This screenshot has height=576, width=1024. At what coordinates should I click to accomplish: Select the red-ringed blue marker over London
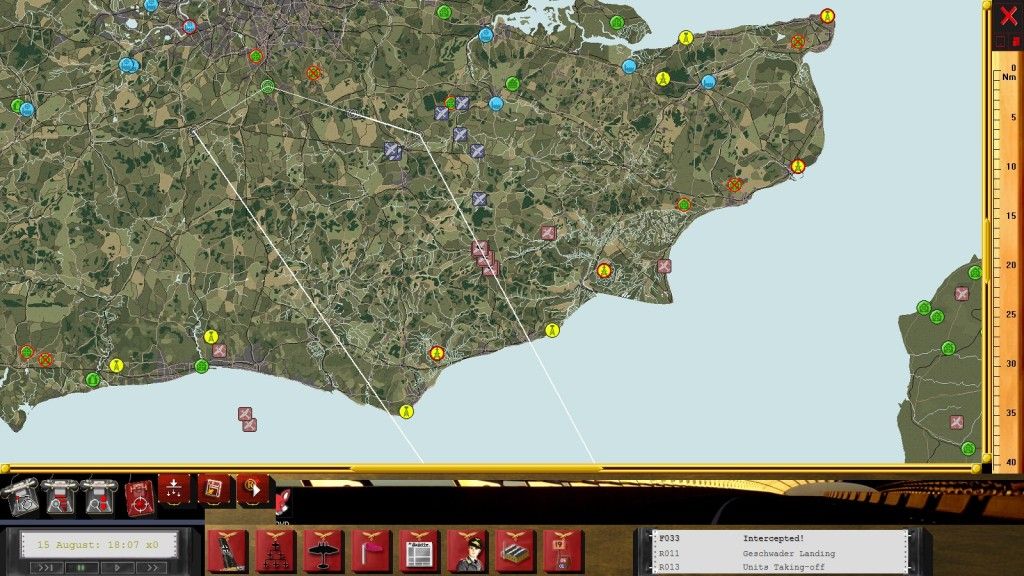coord(189,27)
